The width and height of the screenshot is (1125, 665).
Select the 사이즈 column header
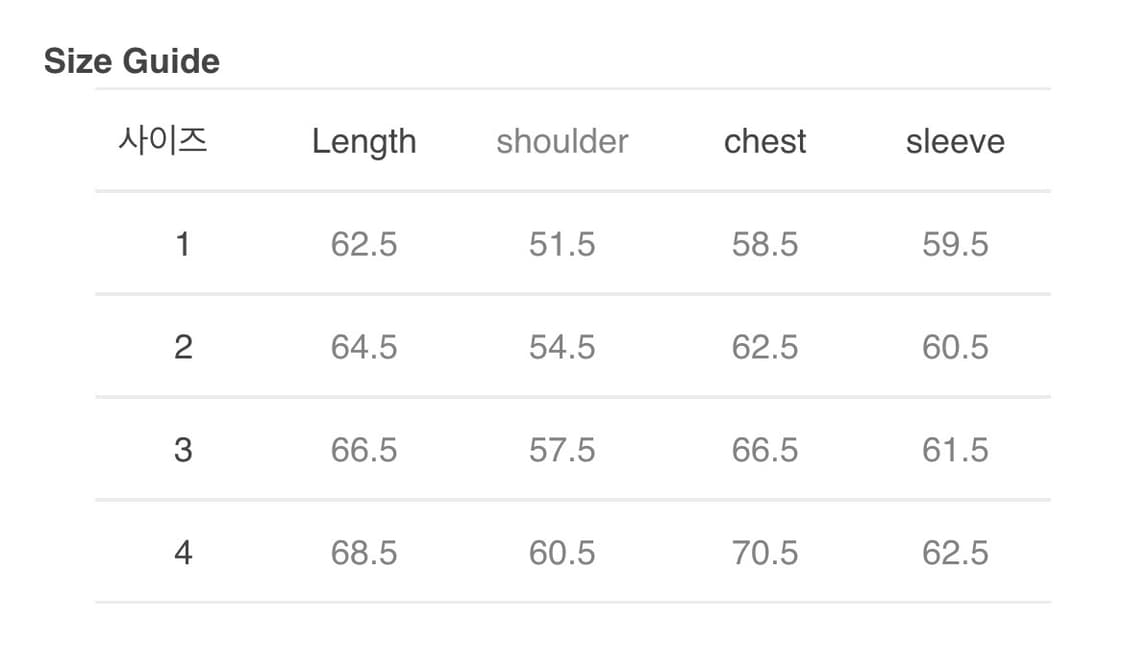pyautogui.click(x=163, y=140)
